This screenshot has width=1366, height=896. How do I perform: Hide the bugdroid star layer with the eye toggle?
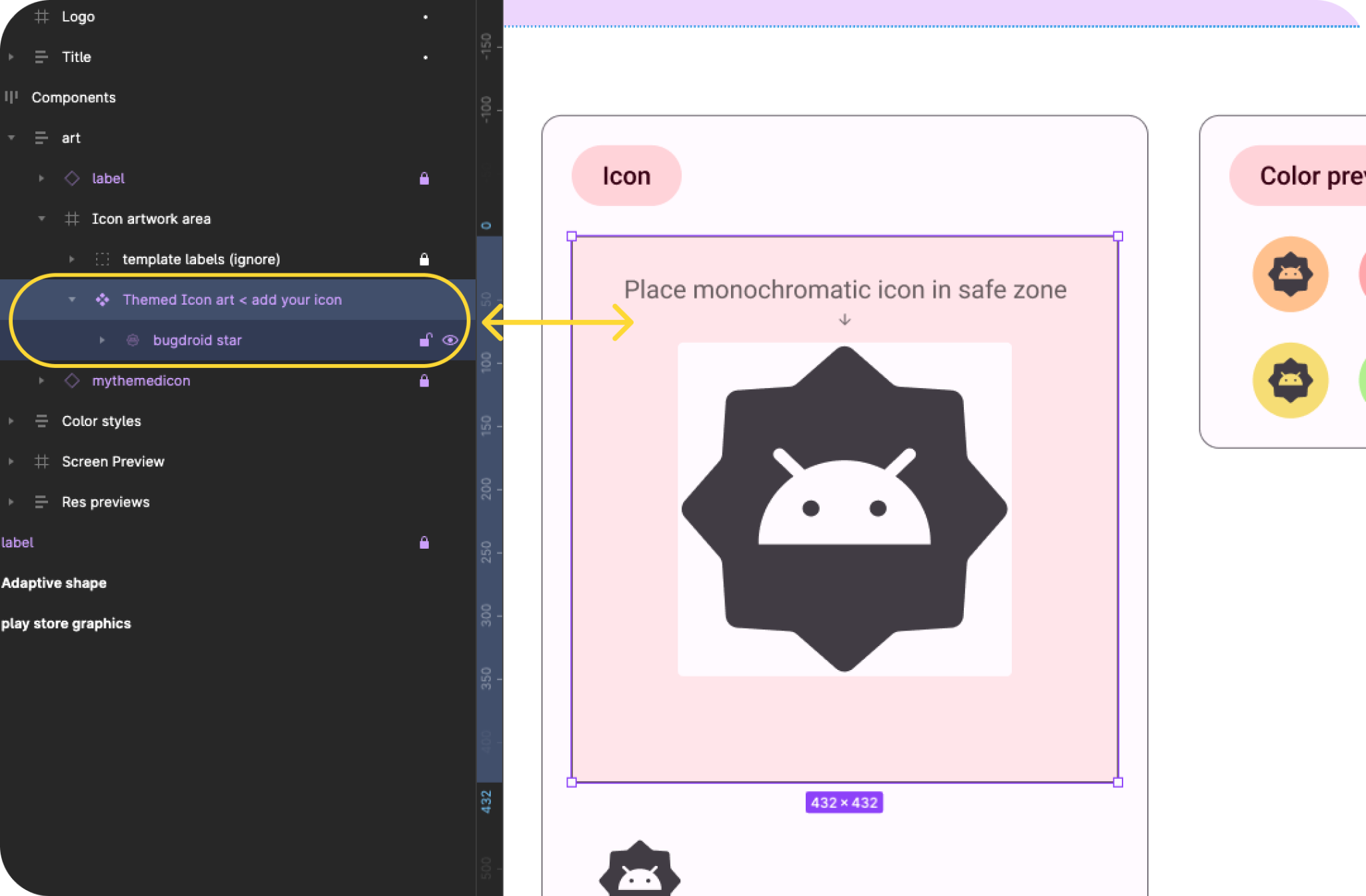[x=451, y=340]
